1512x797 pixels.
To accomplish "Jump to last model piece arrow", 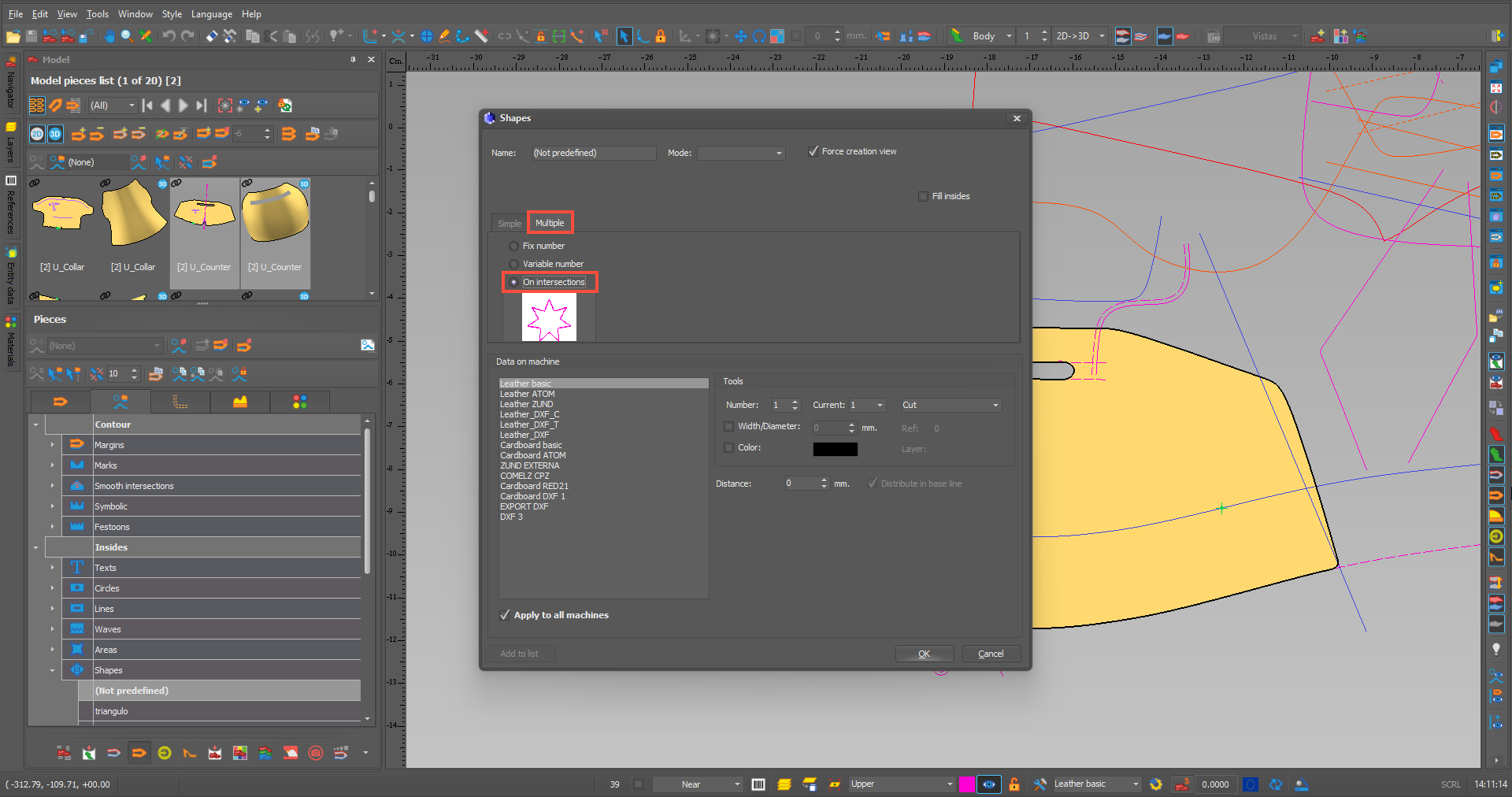I will tap(202, 106).
